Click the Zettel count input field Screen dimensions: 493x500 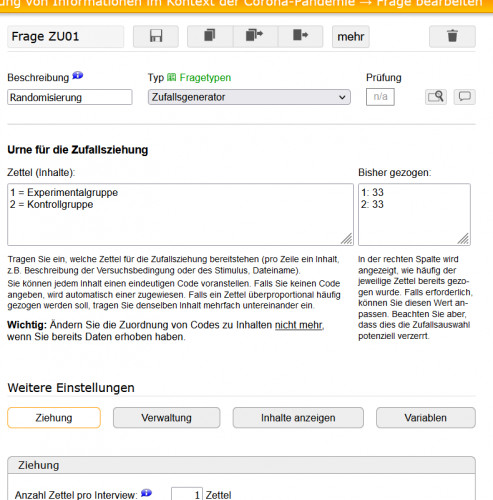(x=187, y=494)
